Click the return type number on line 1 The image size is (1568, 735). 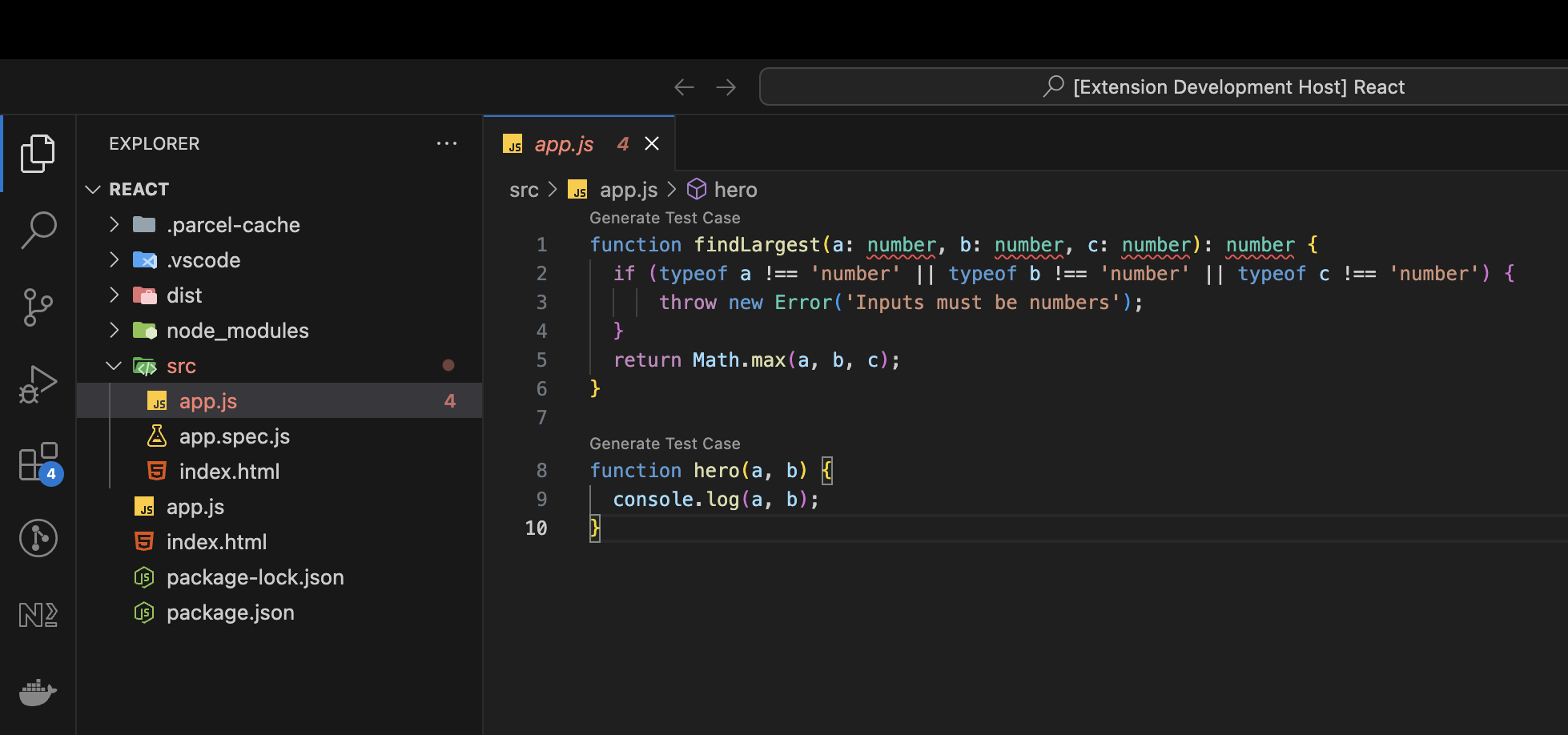point(1260,244)
